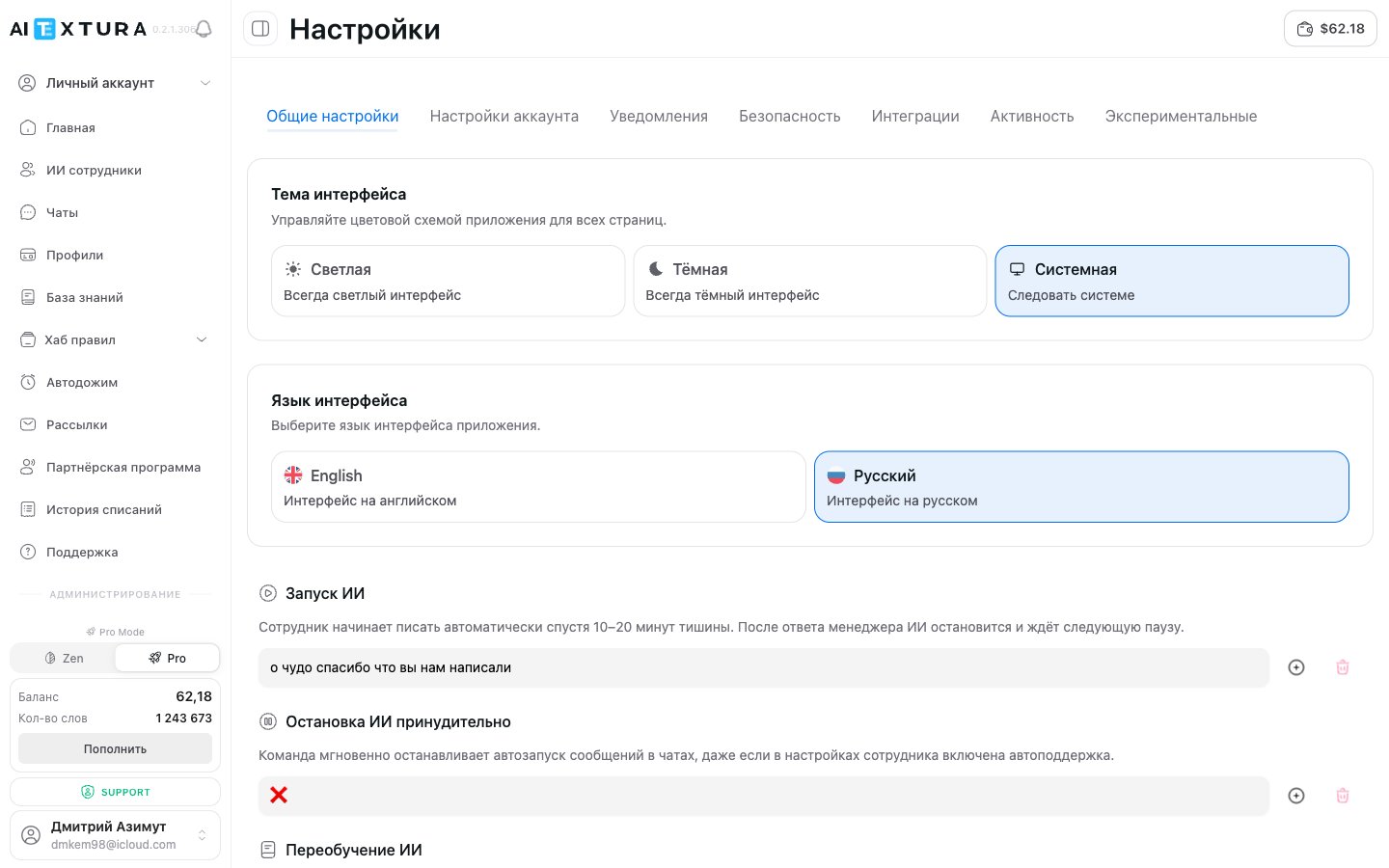Switch to the Настройки аккаунта tab
Screen dimensions: 1389x868
click(x=504, y=116)
